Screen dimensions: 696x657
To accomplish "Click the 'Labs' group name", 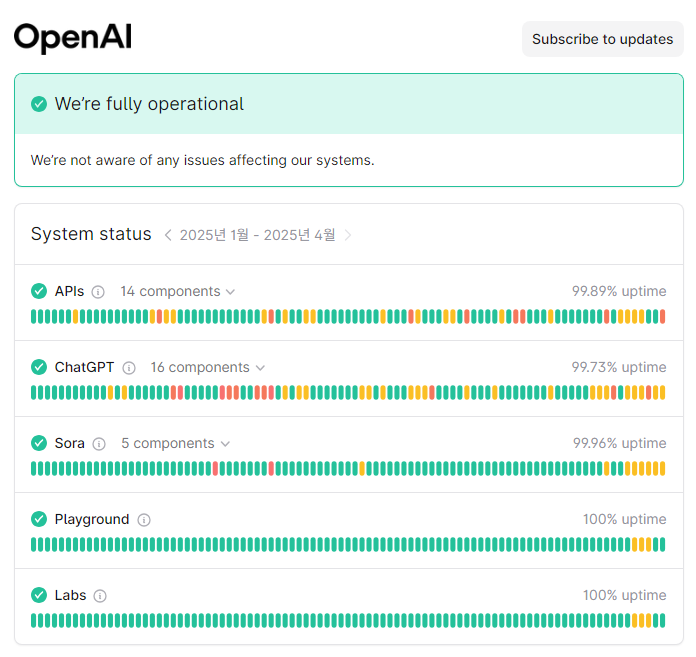I will pos(70,595).
